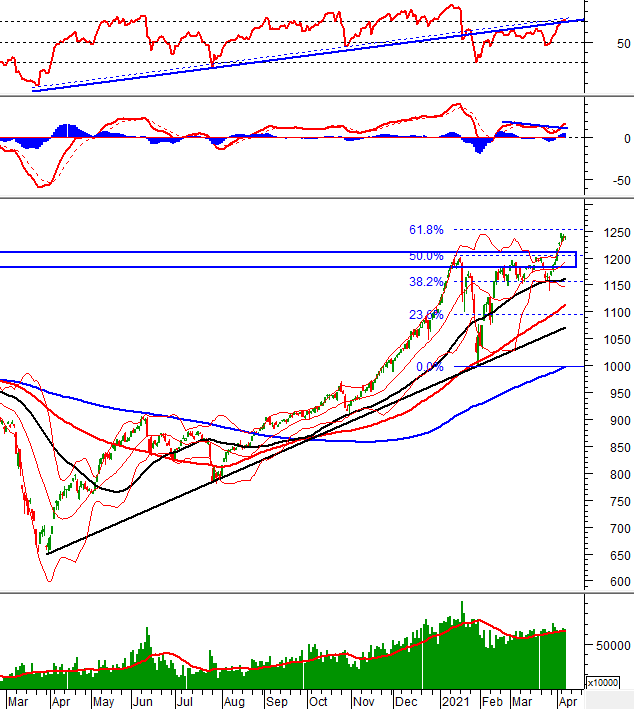
Task: Select the 1200 price axis value
Action: tap(617, 260)
